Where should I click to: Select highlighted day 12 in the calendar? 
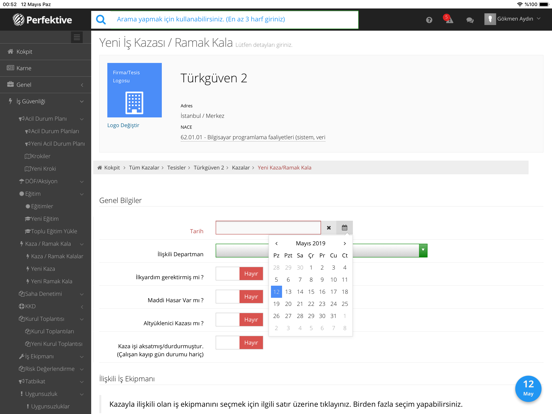[276, 291]
